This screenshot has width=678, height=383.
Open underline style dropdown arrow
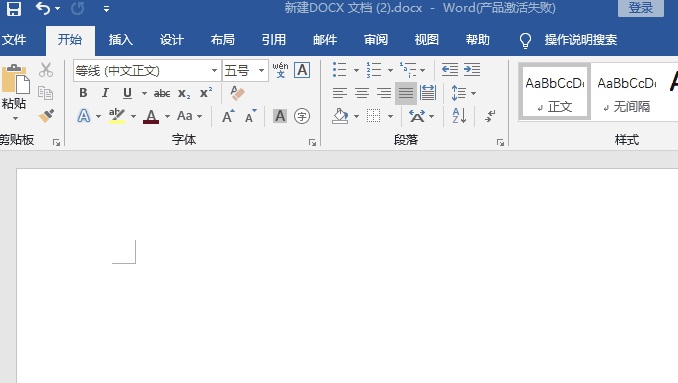(144, 93)
